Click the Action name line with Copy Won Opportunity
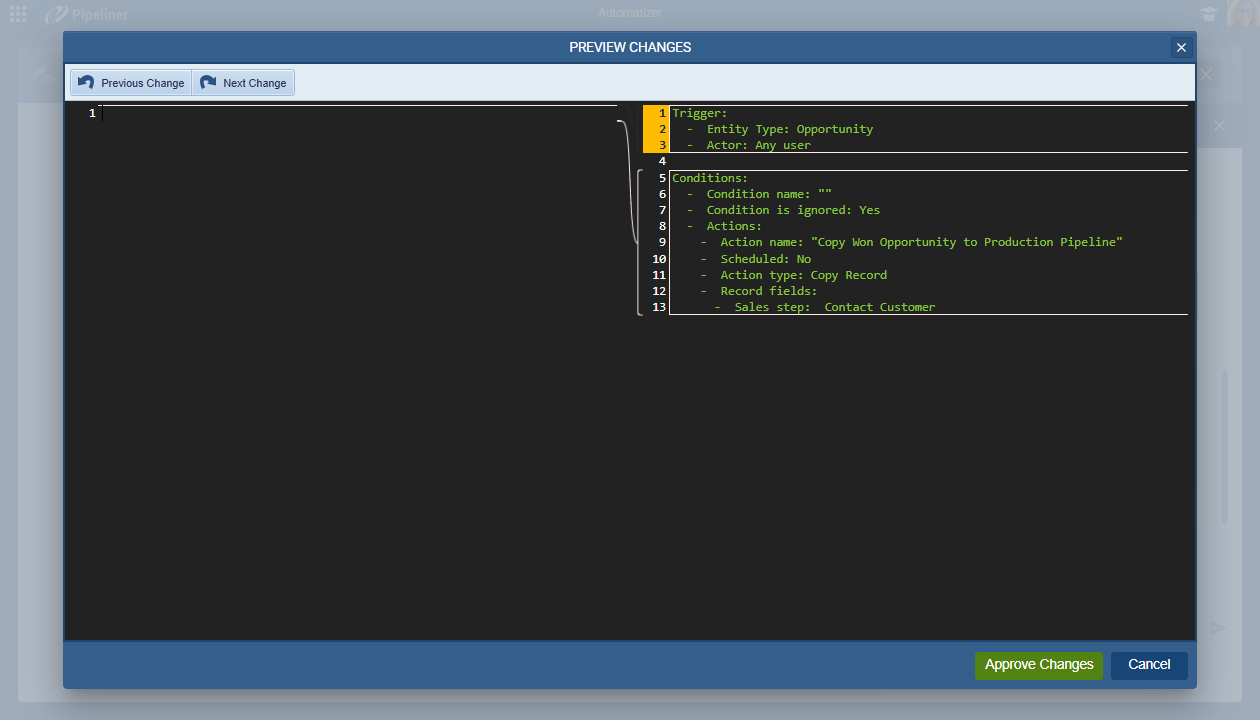The image size is (1260, 720). point(920,242)
